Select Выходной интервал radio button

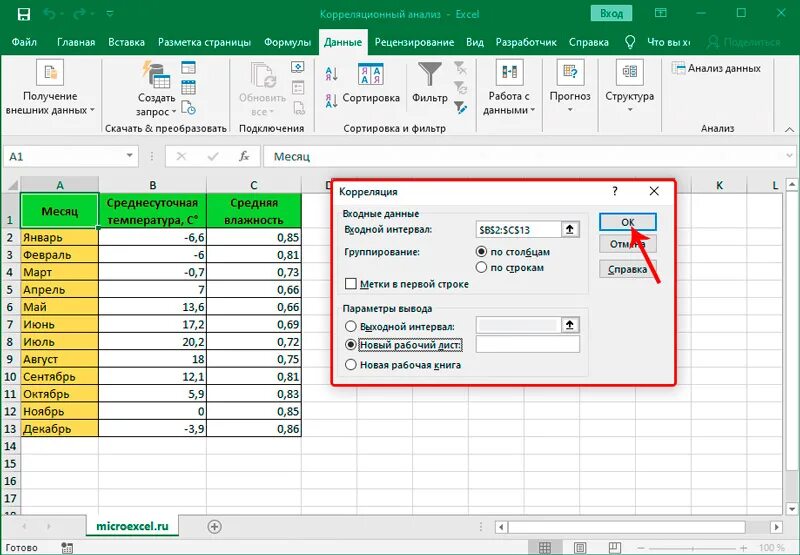(x=351, y=326)
